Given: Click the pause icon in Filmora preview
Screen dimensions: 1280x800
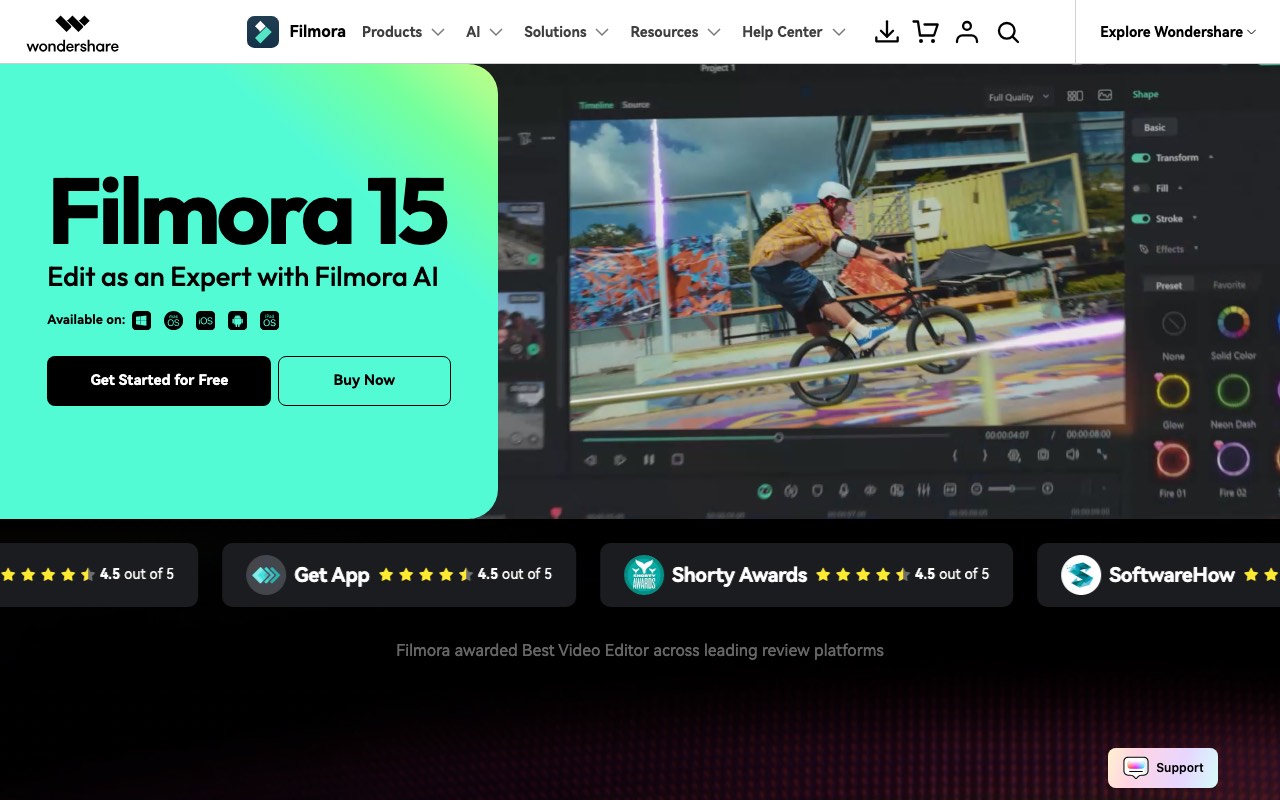Looking at the screenshot, I should 649,460.
